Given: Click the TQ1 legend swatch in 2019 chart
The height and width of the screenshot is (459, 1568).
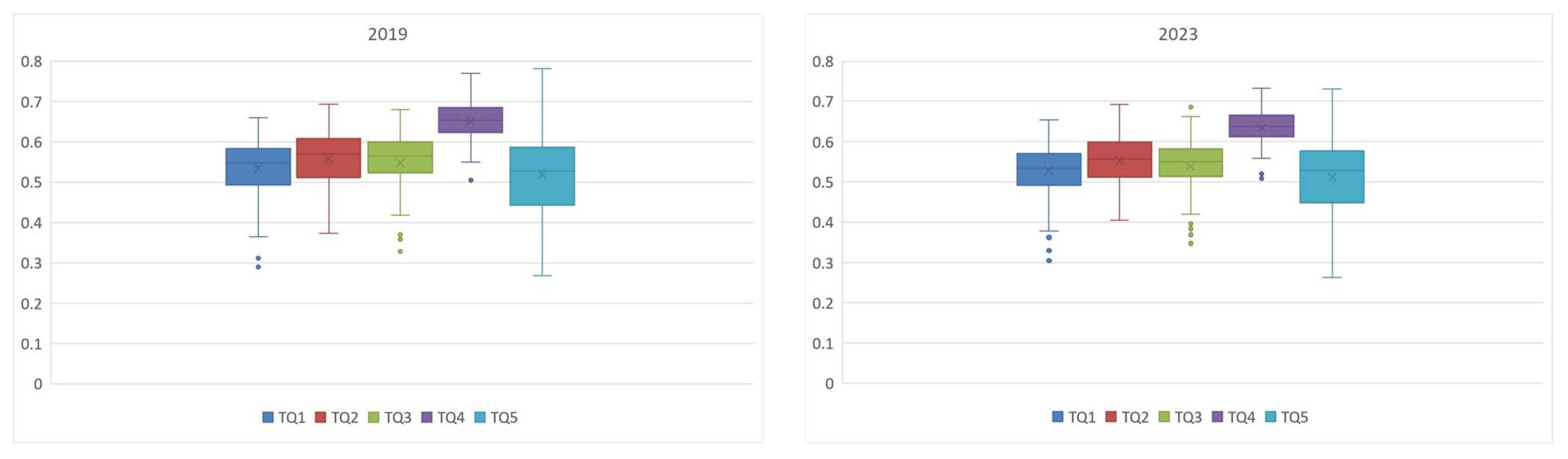Looking at the screenshot, I should [268, 418].
